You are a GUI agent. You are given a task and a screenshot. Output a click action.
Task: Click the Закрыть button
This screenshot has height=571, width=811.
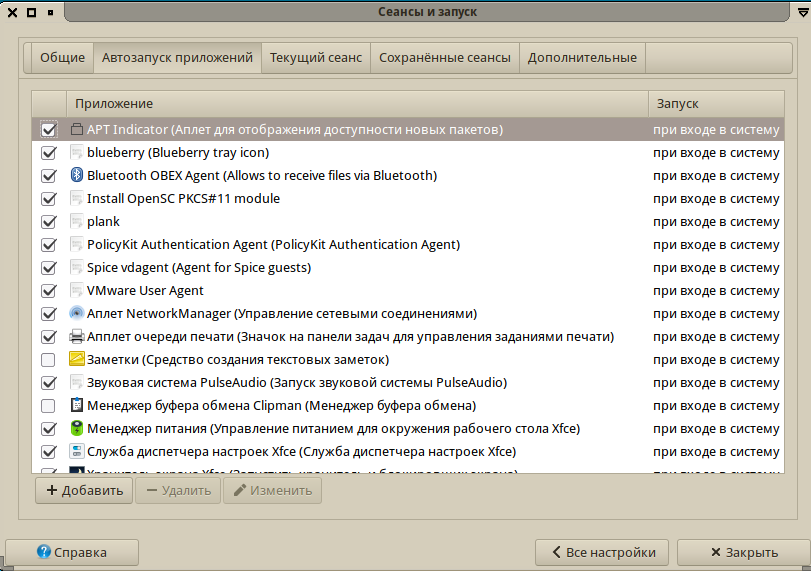(744, 552)
